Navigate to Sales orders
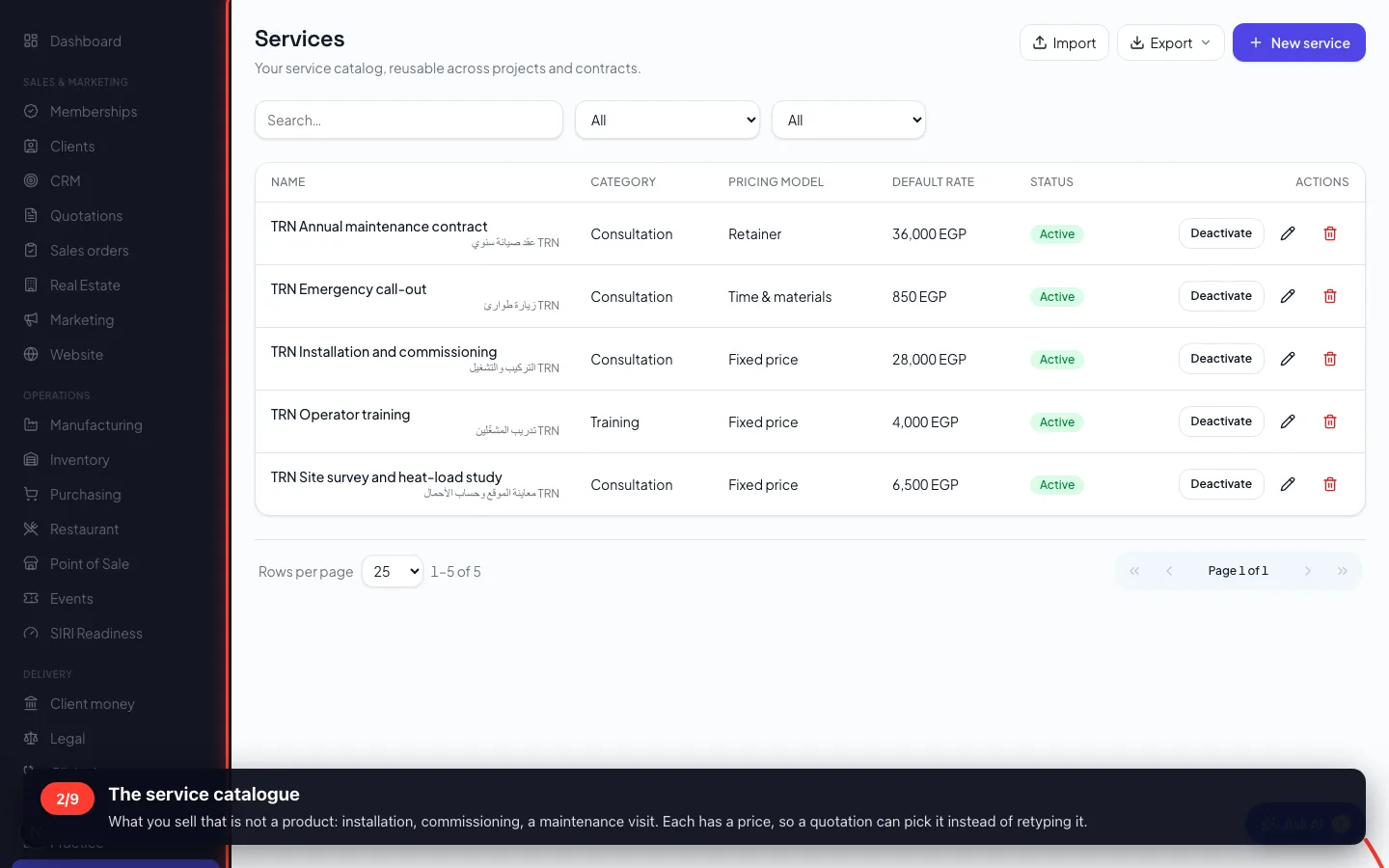1389x868 pixels. [89, 251]
